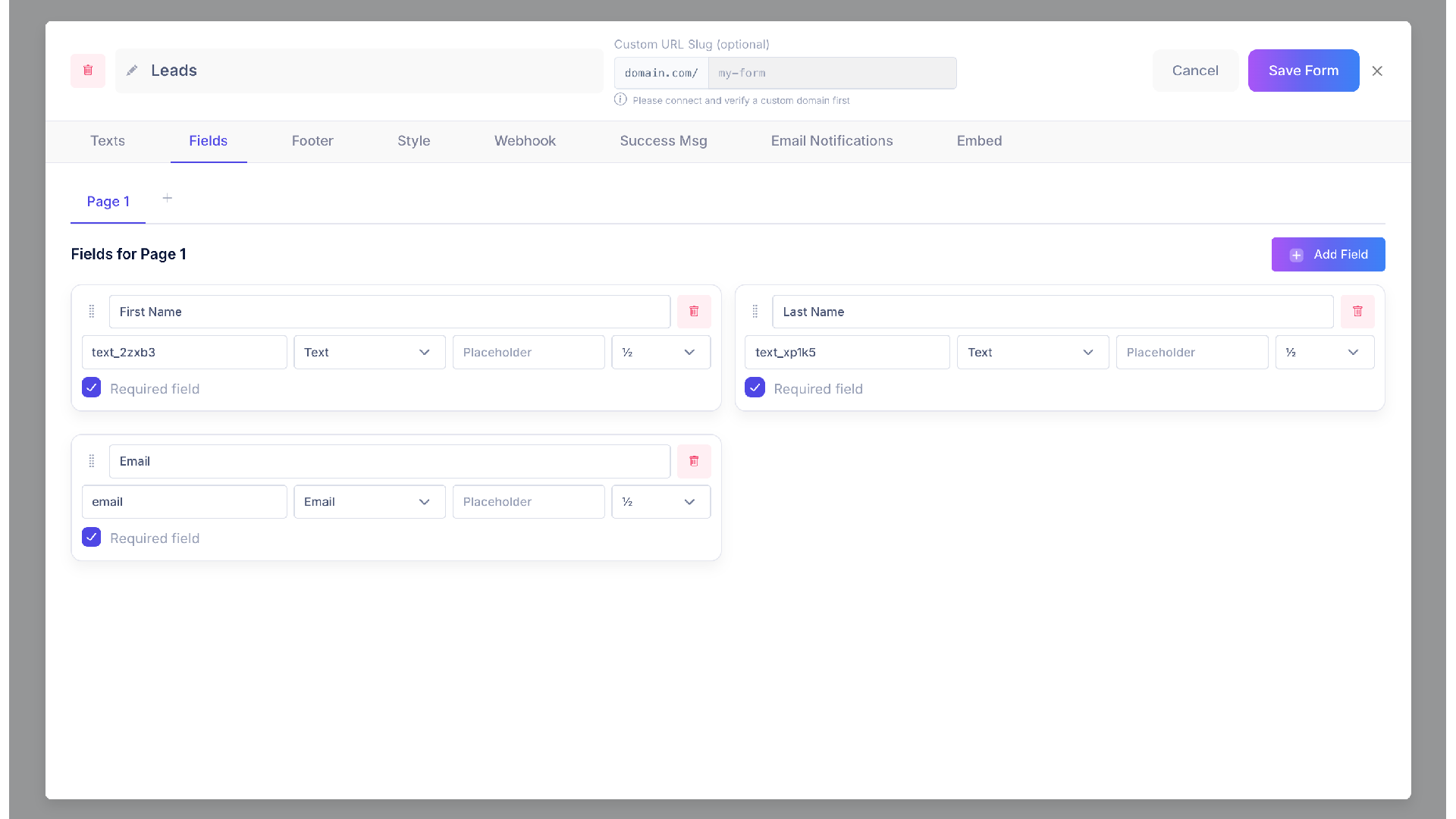Delete the Leads form via trash icon

(88, 71)
